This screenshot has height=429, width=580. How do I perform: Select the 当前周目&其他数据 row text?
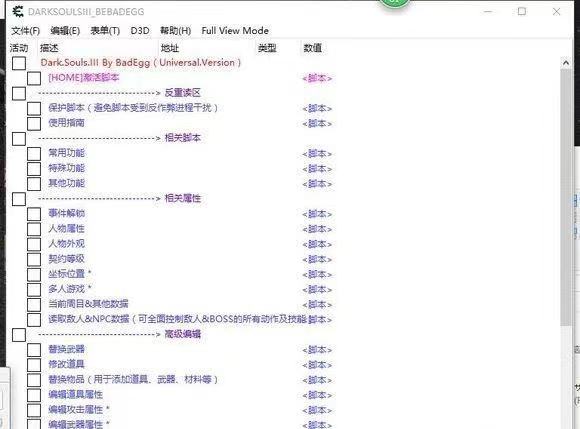pos(88,304)
